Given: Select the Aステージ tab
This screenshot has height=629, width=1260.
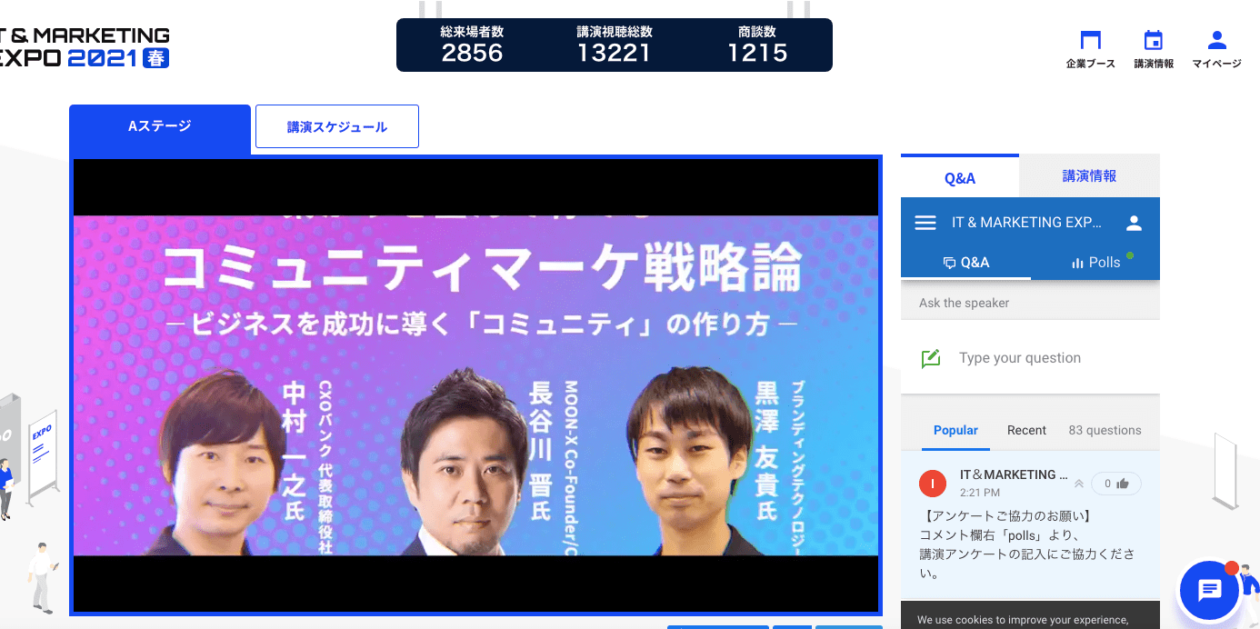Looking at the screenshot, I should point(160,127).
